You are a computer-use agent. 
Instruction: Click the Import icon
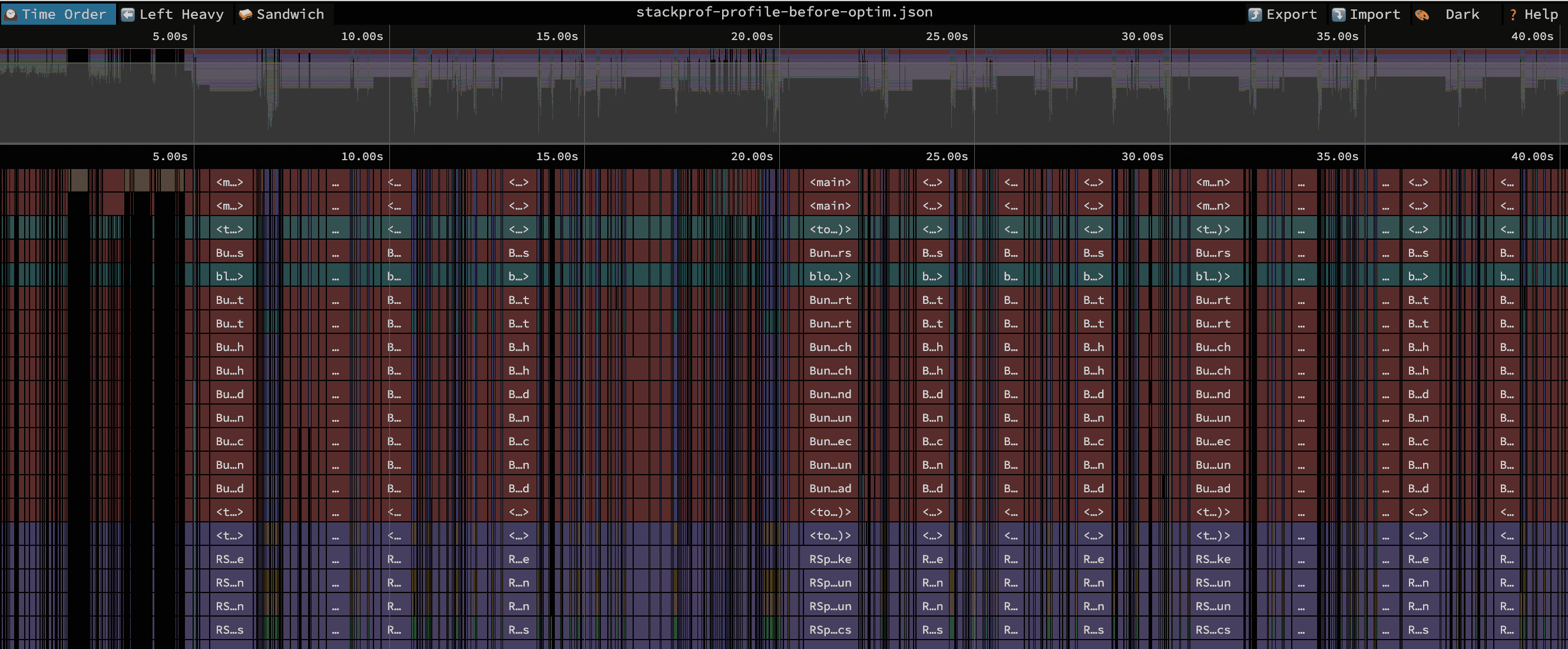(1338, 14)
